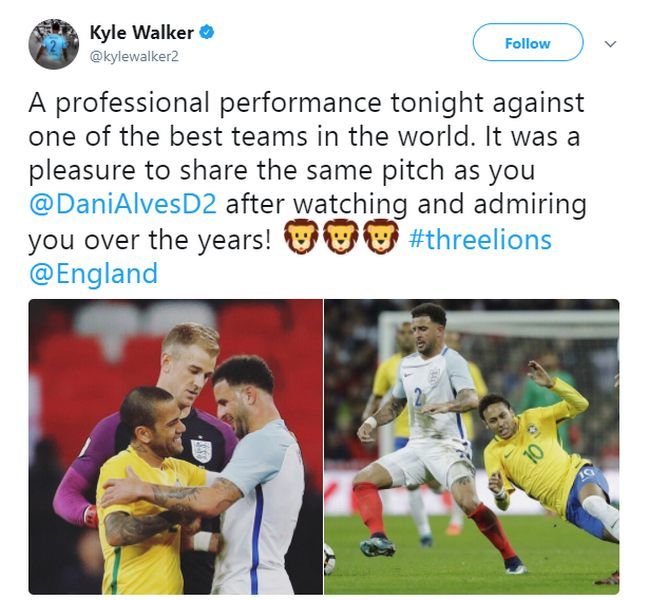This screenshot has width=649, height=600.
Task: Click the @kylewalker2 handle
Action: pos(134,56)
